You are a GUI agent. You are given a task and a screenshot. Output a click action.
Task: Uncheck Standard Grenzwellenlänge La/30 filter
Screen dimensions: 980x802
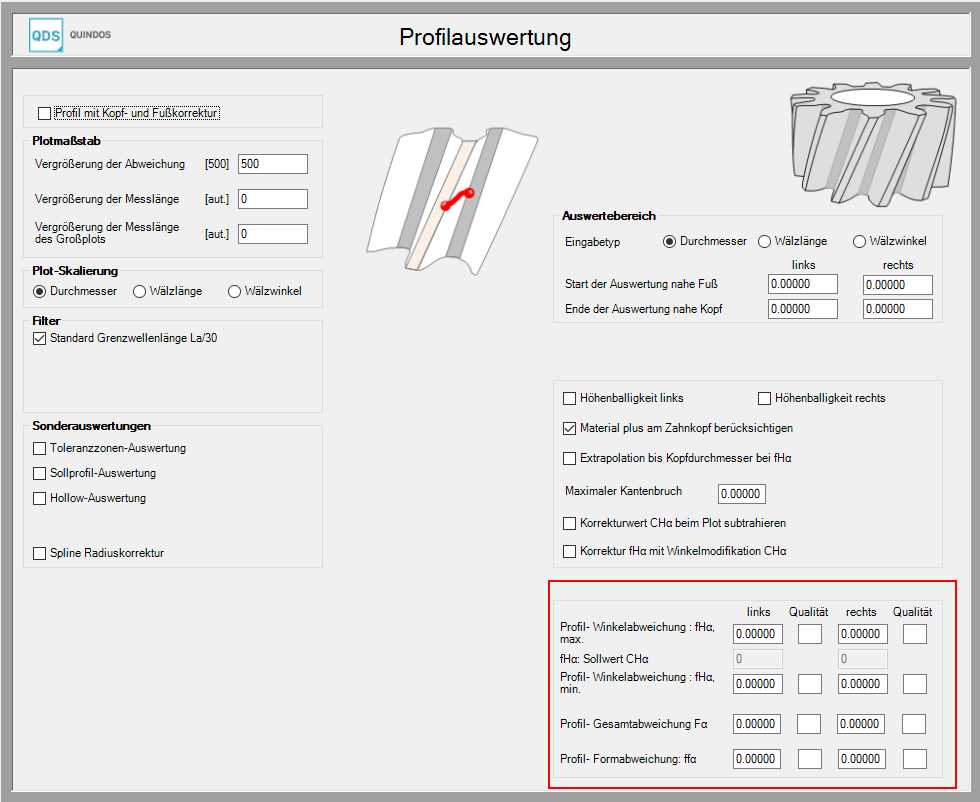point(39,338)
